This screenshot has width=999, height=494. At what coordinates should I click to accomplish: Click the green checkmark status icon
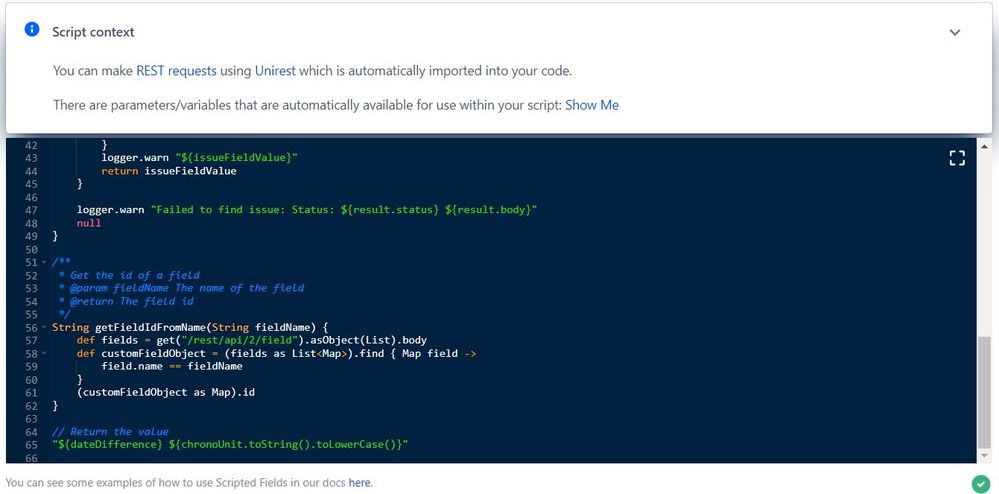tap(980, 483)
